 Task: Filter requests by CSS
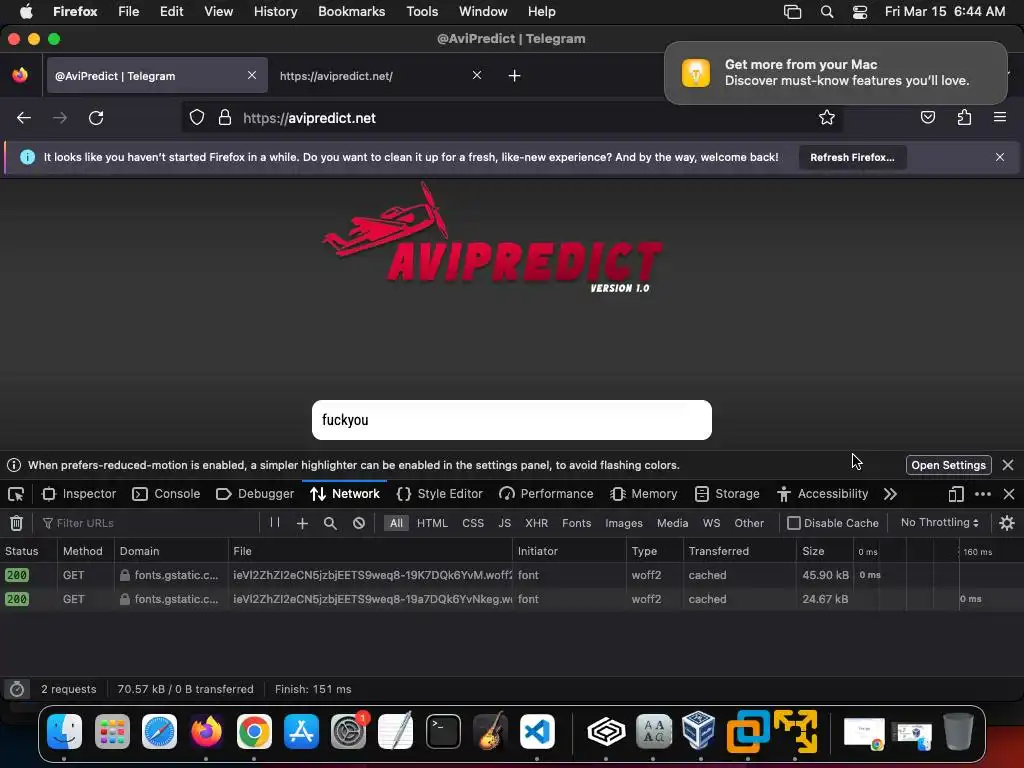(x=473, y=523)
